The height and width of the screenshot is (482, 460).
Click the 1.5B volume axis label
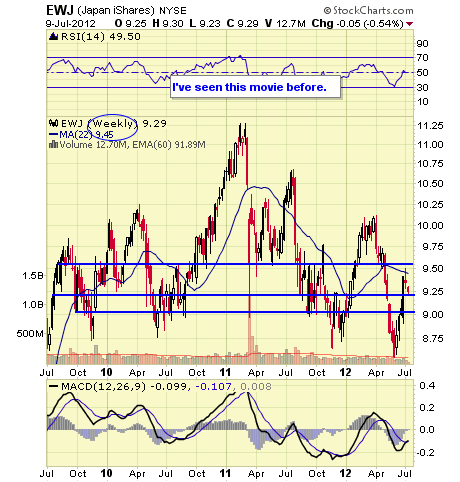click(33, 276)
